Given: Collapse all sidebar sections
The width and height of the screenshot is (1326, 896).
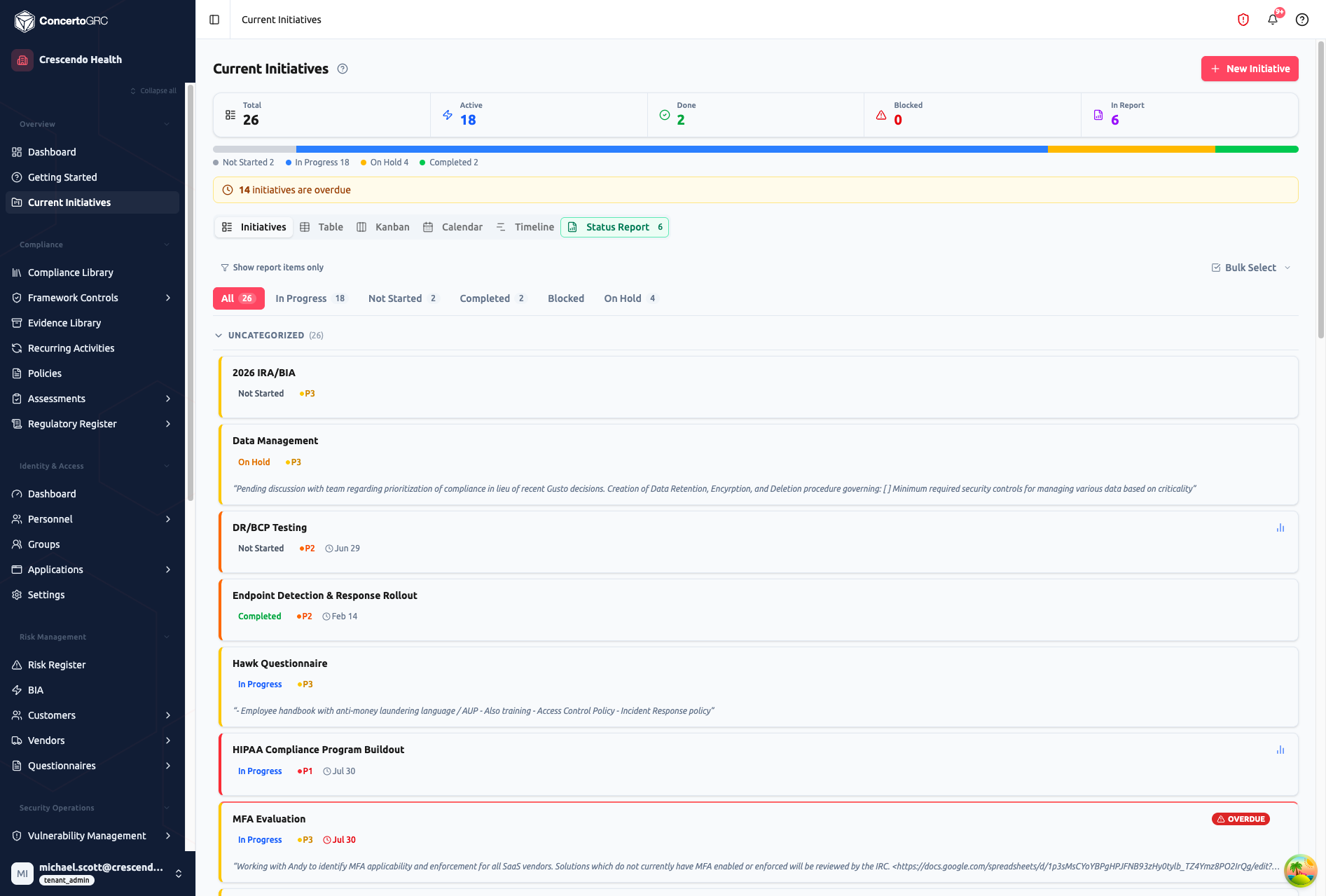Looking at the screenshot, I should [x=153, y=90].
